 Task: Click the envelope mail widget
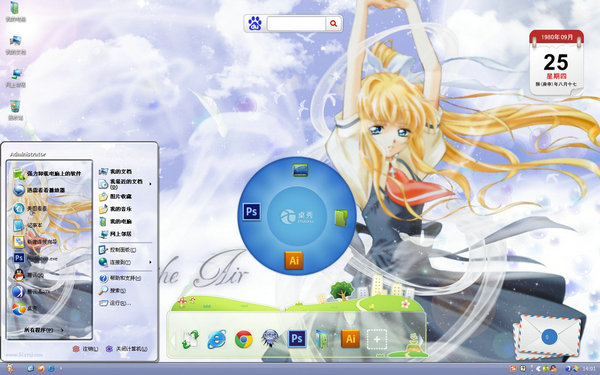(x=548, y=337)
